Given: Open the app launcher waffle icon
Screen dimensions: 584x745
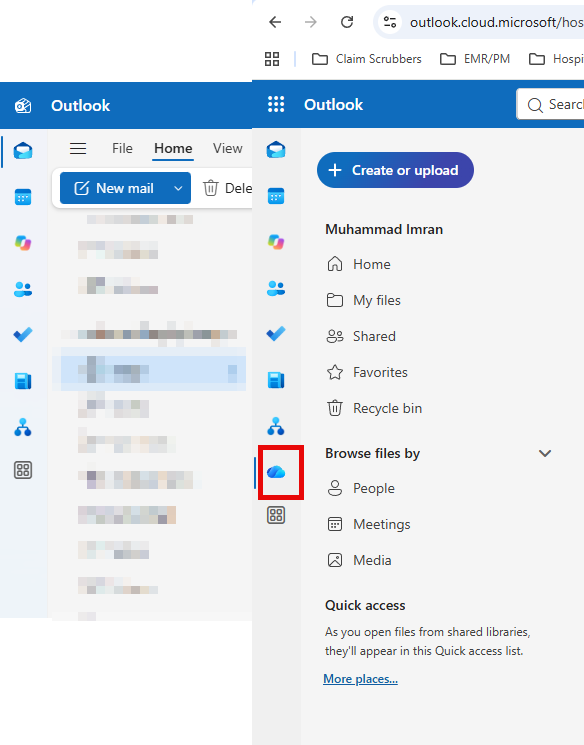Looking at the screenshot, I should [x=276, y=104].
